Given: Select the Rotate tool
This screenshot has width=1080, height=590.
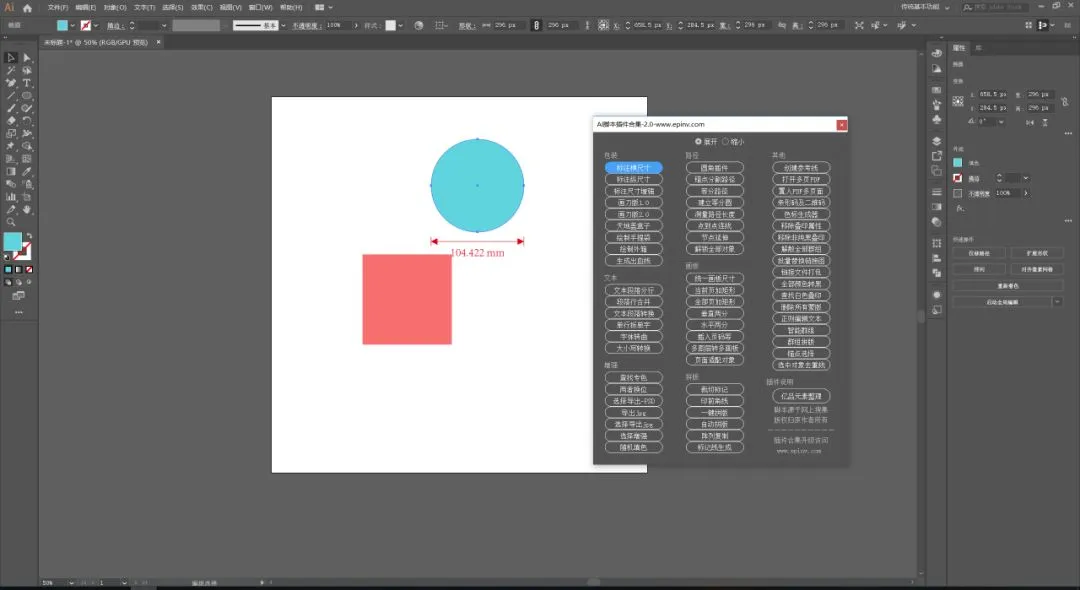Looking at the screenshot, I should point(27,120).
